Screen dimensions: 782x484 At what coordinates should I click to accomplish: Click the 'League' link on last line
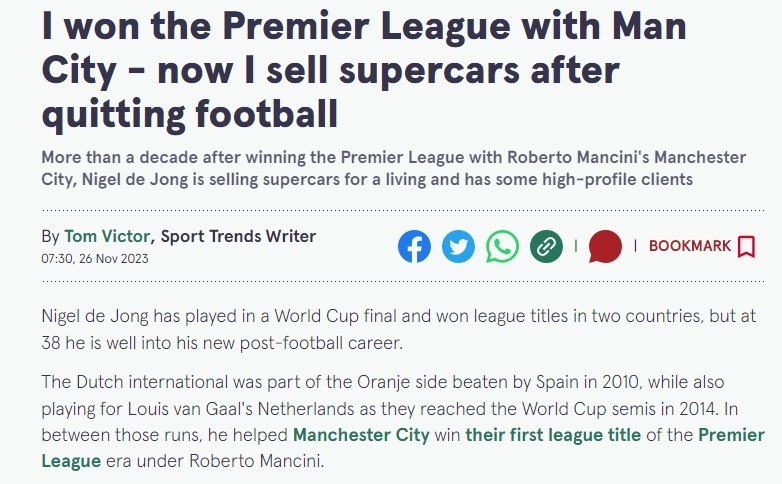click(x=71, y=461)
